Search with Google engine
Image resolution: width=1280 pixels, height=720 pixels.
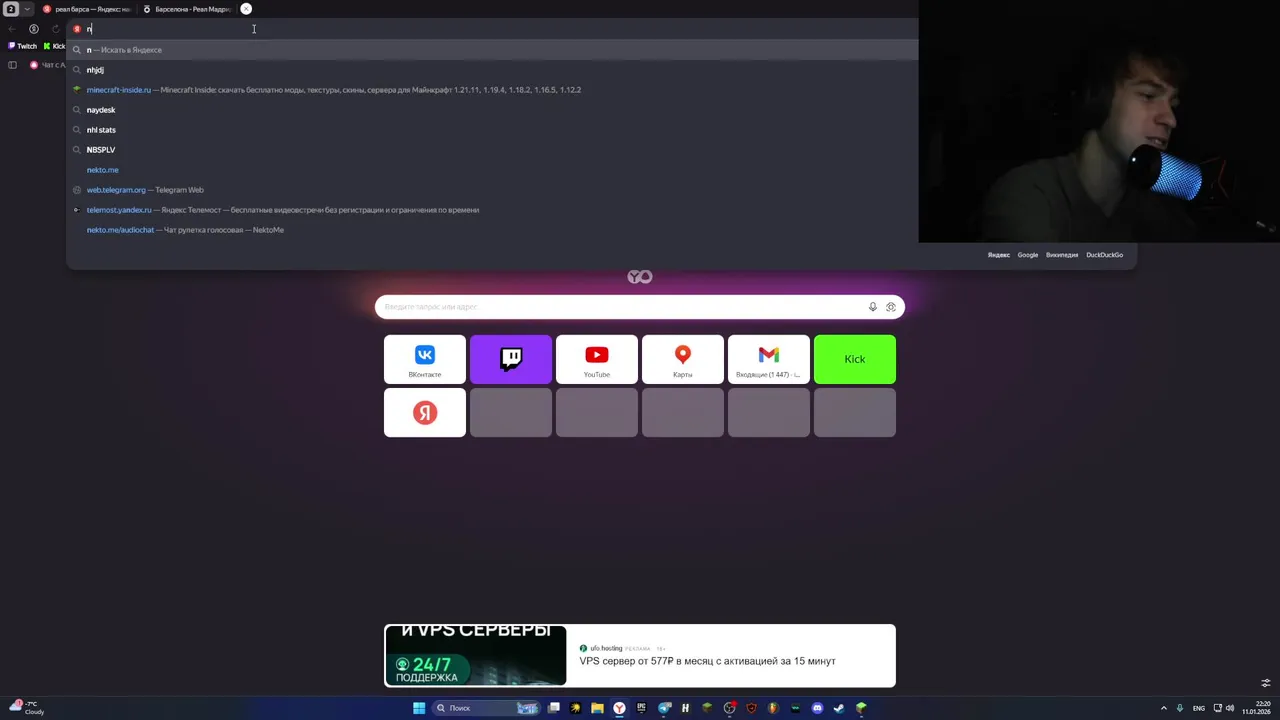1028,255
